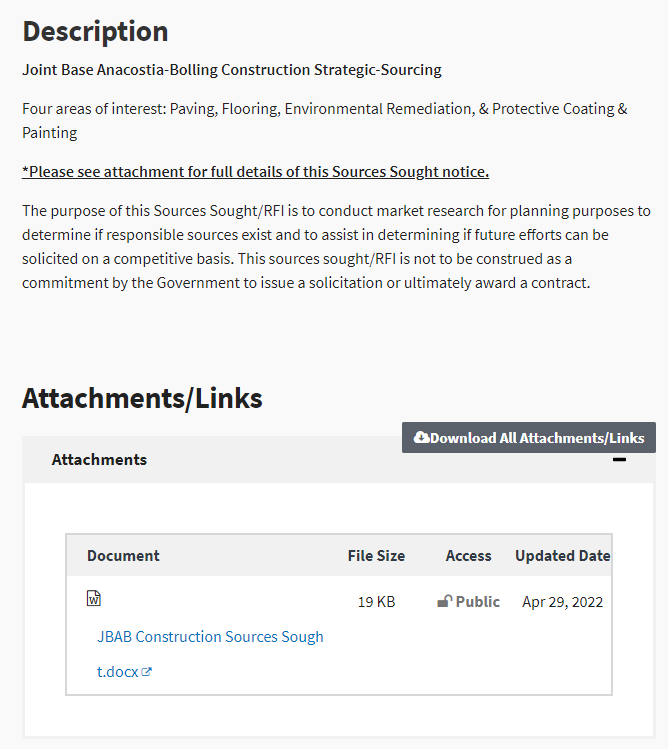
Task: Click the cloud download icon
Action: (421, 437)
